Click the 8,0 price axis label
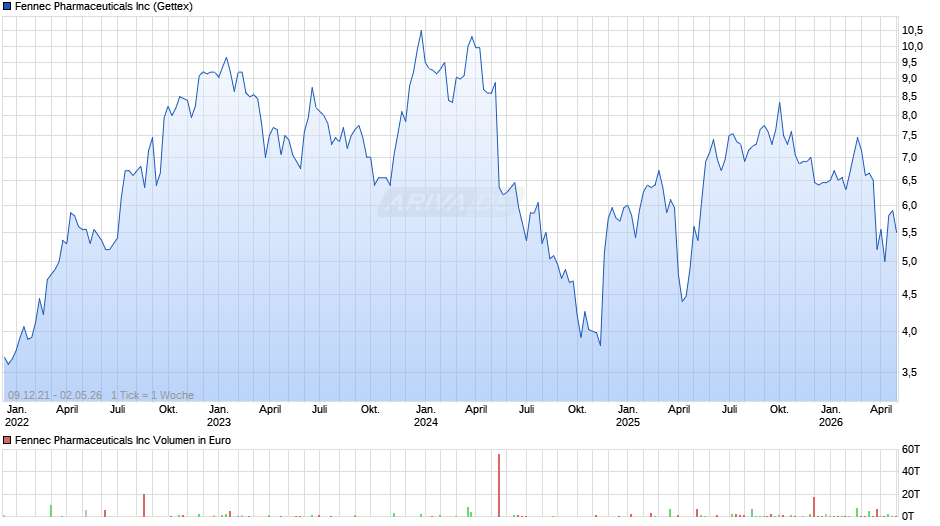940x526 pixels. [x=909, y=116]
